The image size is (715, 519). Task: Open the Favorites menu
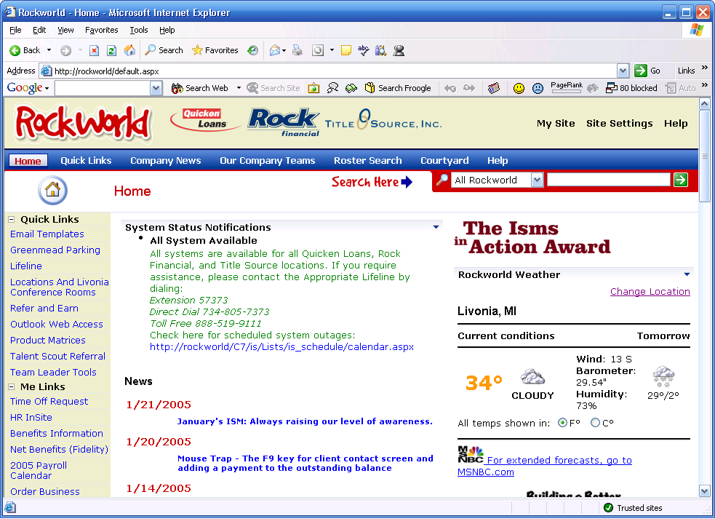tap(101, 30)
